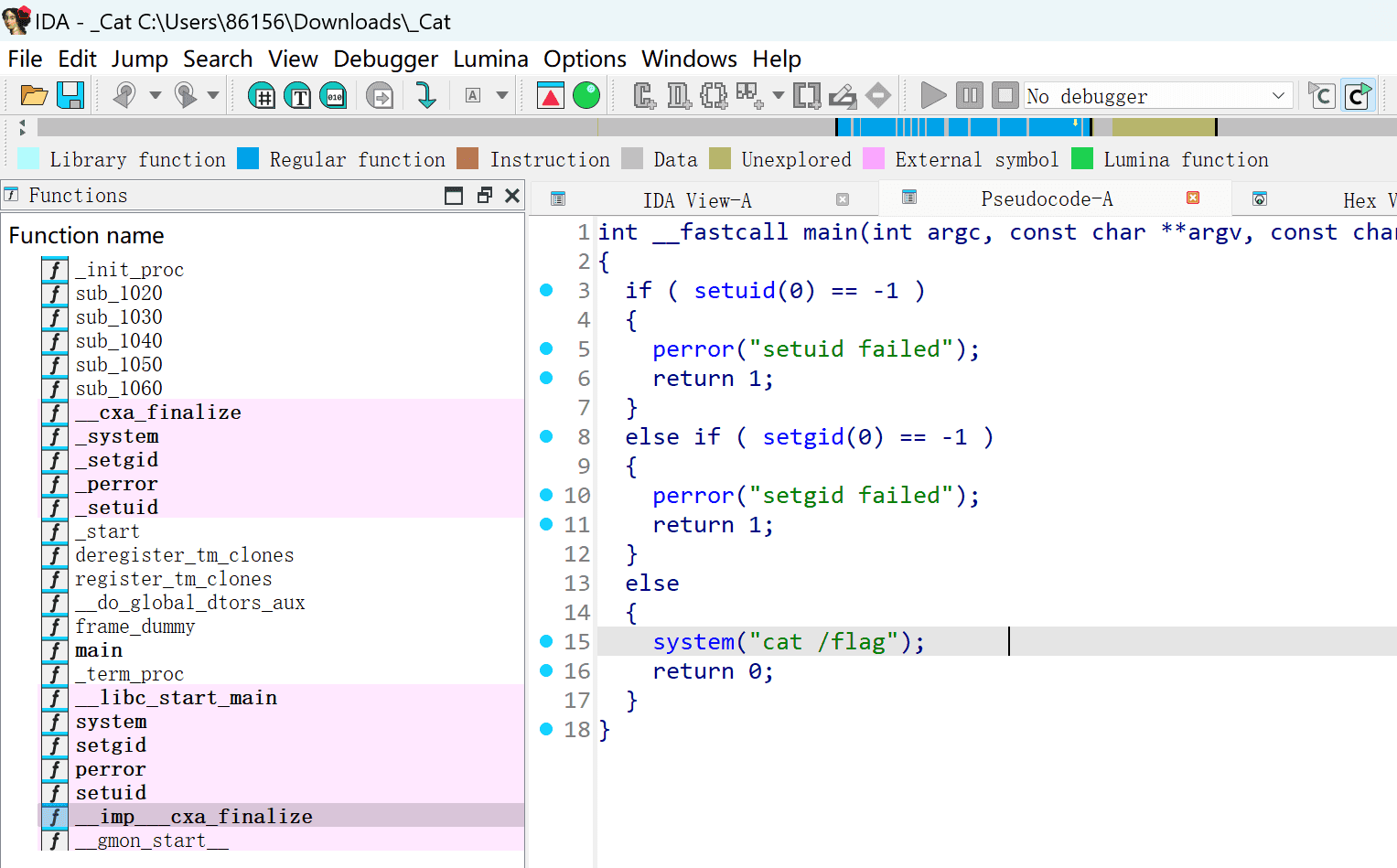The height and width of the screenshot is (868, 1397).
Task: Click the blue down-arrow jump icon
Action: (x=425, y=95)
